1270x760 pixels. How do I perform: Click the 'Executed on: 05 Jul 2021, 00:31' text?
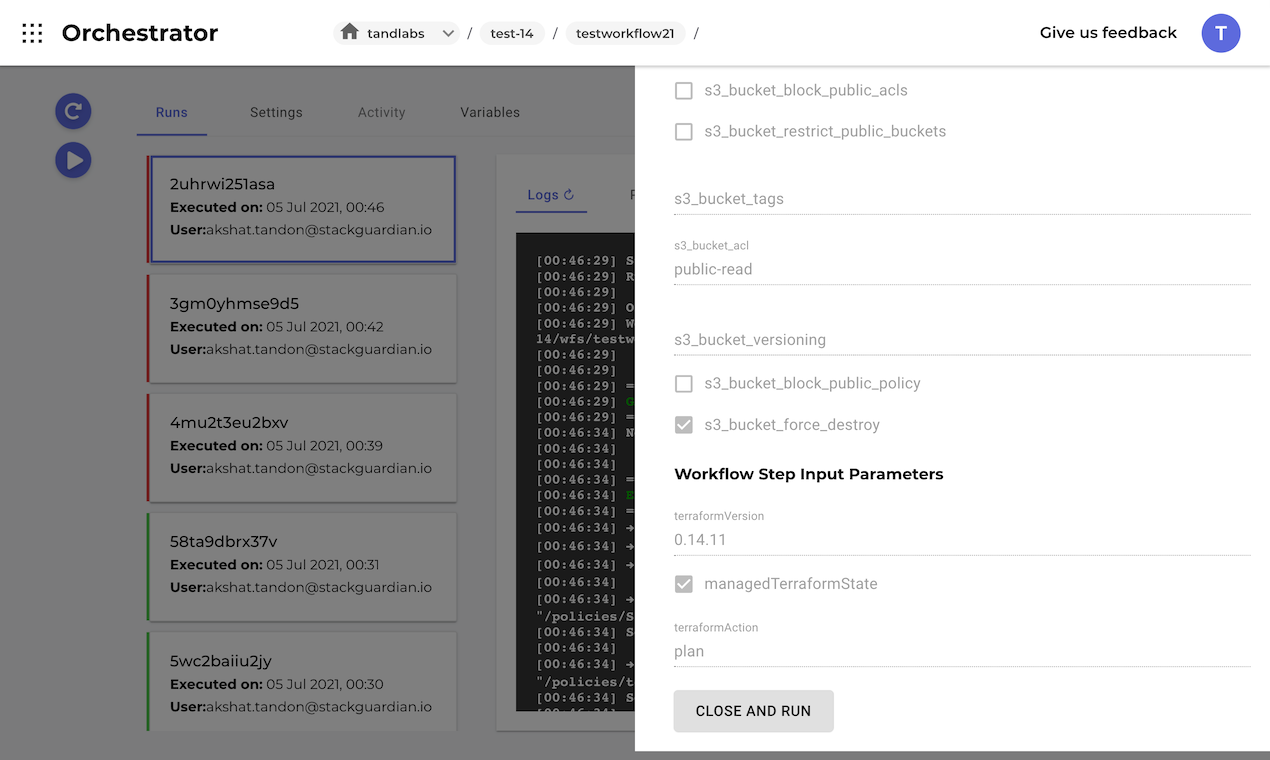pos(275,565)
